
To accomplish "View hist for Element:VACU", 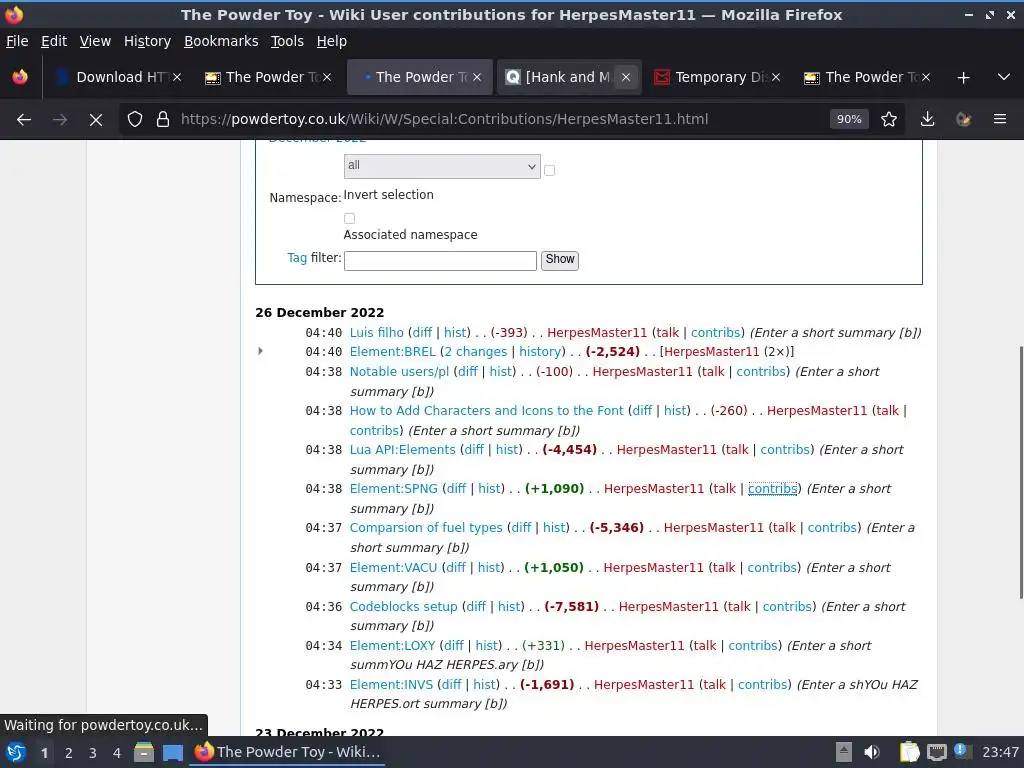I will (x=488, y=568).
